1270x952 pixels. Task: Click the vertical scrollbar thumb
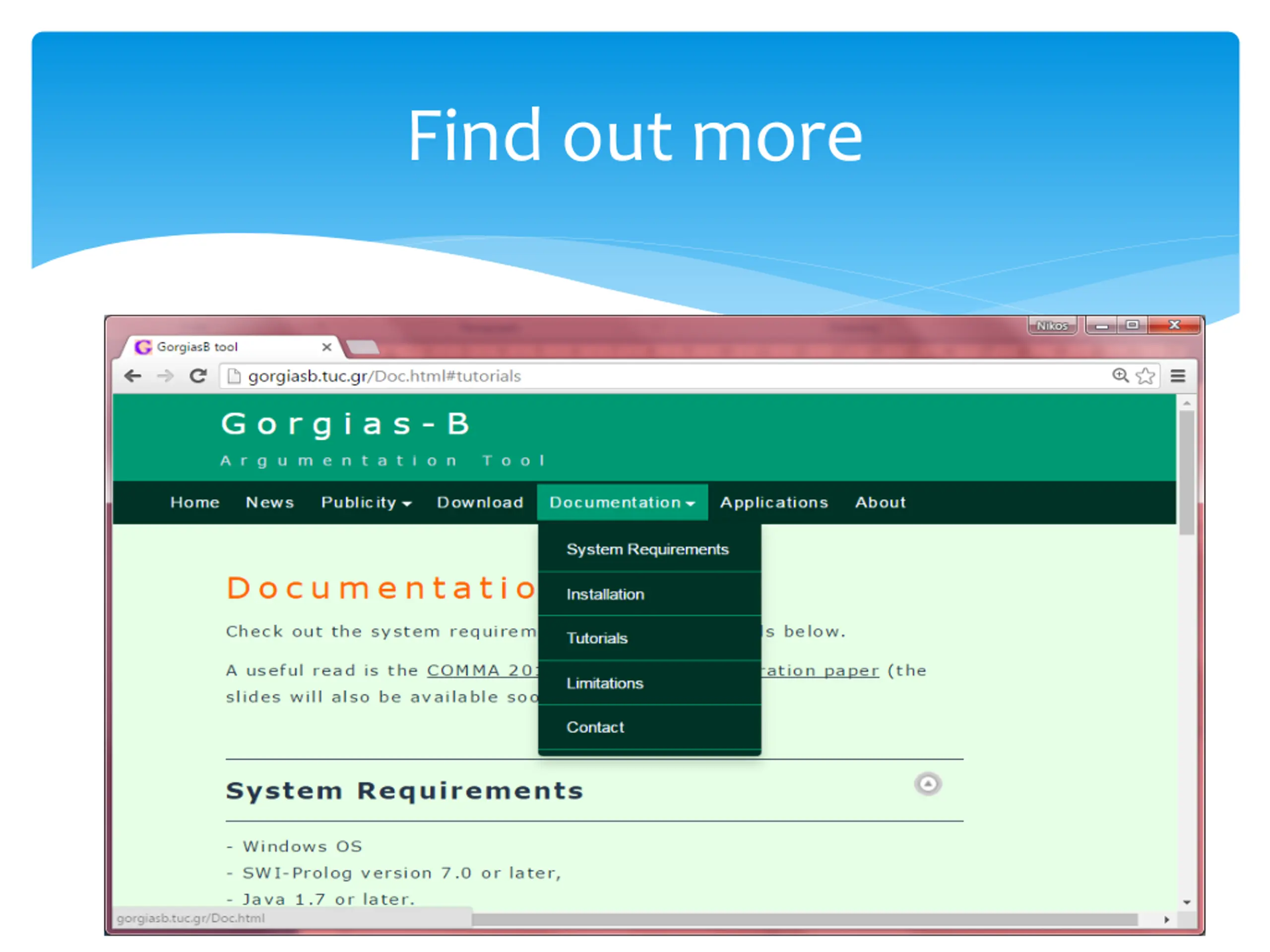pos(1187,472)
